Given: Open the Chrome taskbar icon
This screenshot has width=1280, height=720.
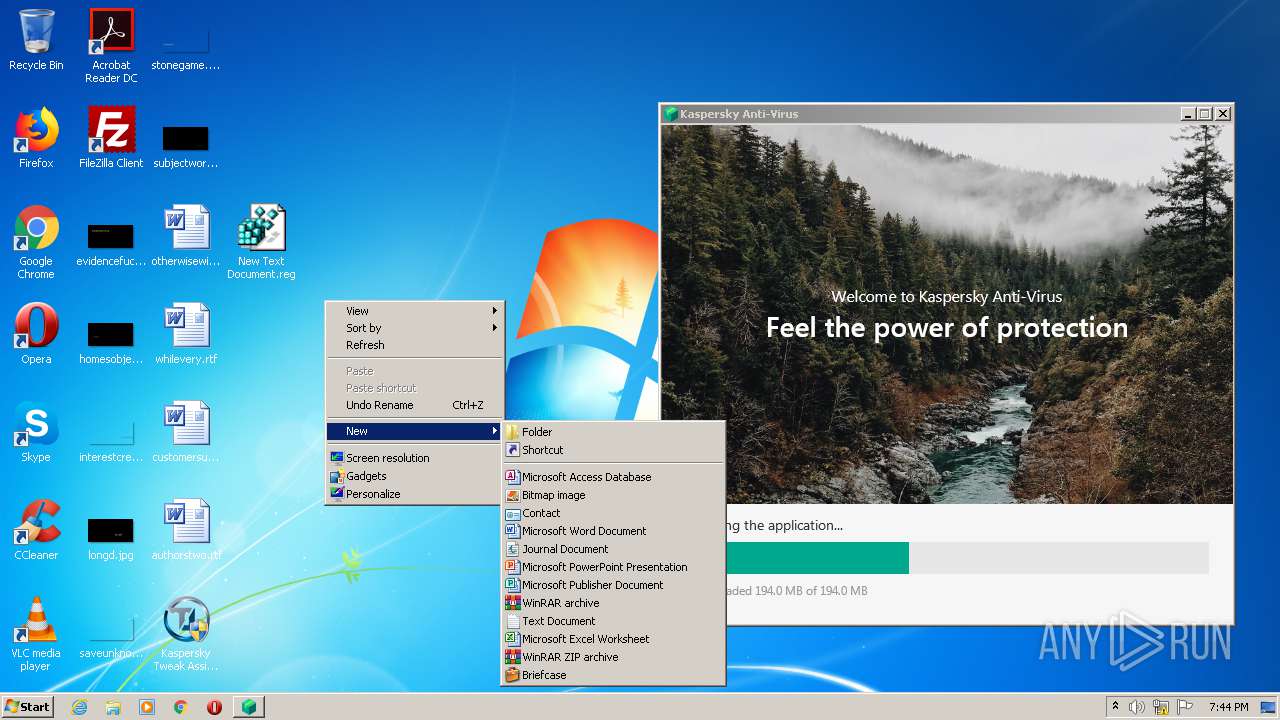Looking at the screenshot, I should pyautogui.click(x=181, y=707).
